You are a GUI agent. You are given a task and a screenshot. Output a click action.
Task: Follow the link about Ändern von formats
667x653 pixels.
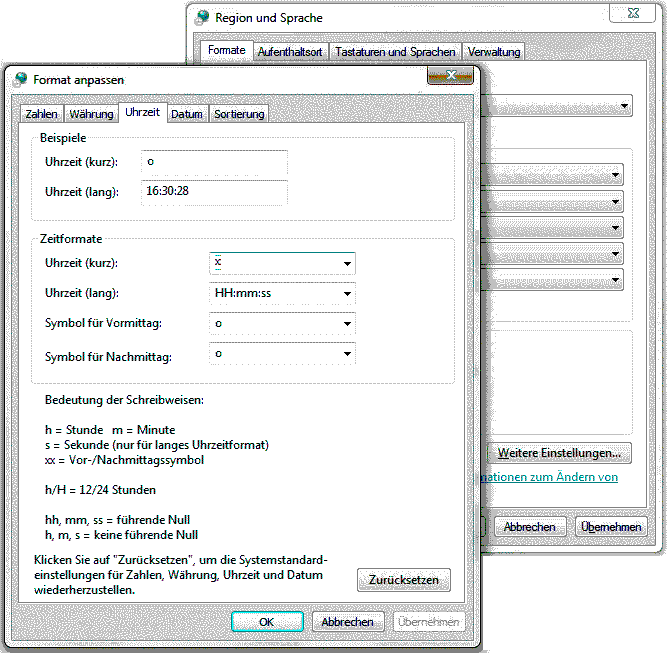pos(548,477)
